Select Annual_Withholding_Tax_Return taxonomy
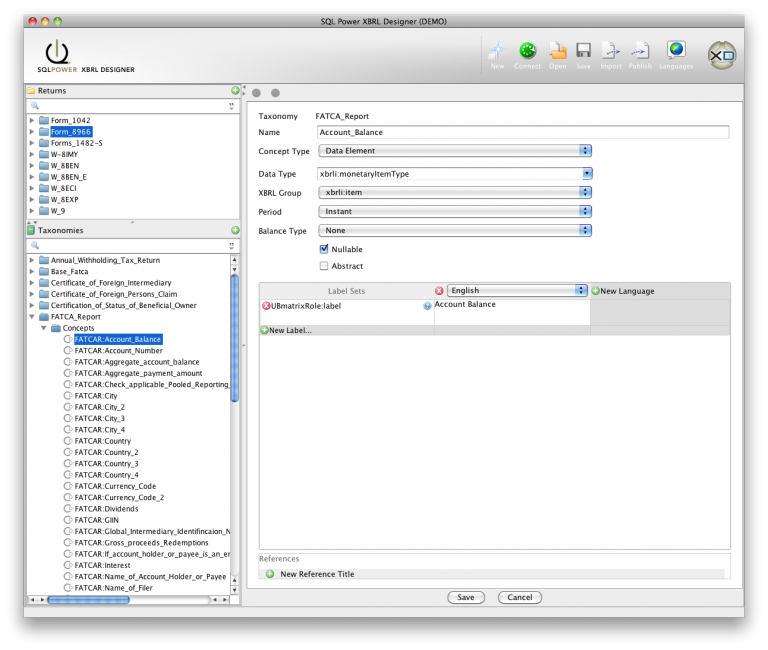Screen dimensions: 768x650 coord(105,260)
